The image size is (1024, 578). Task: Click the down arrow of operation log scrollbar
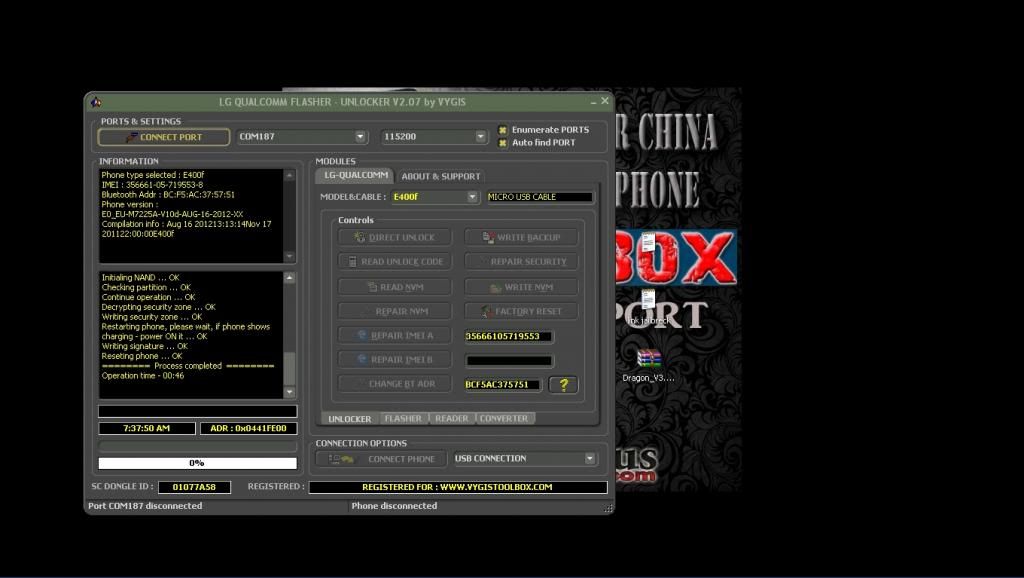click(290, 393)
